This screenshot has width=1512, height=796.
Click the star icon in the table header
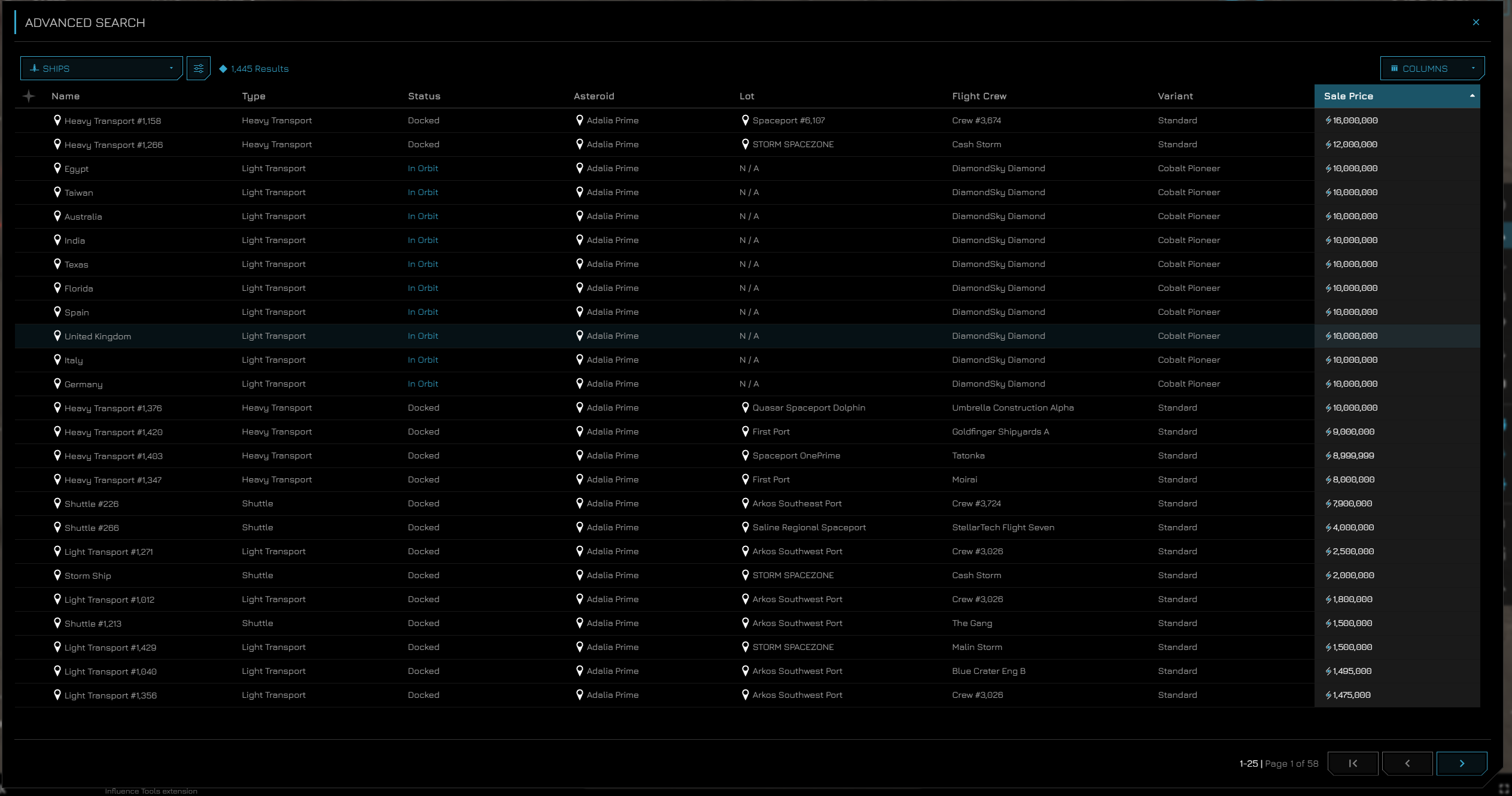coord(29,96)
